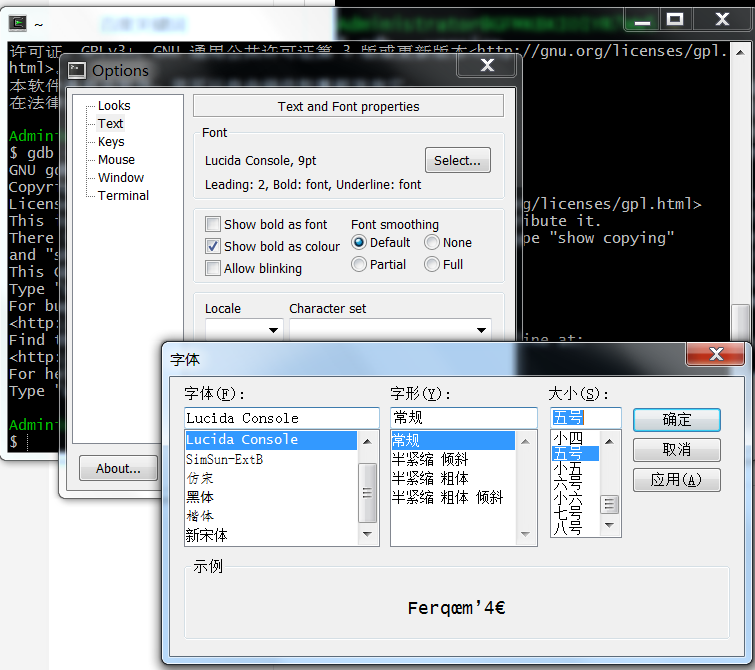Click size list scrollbar thumb
Image resolution: width=755 pixels, height=670 pixels.
(x=610, y=504)
